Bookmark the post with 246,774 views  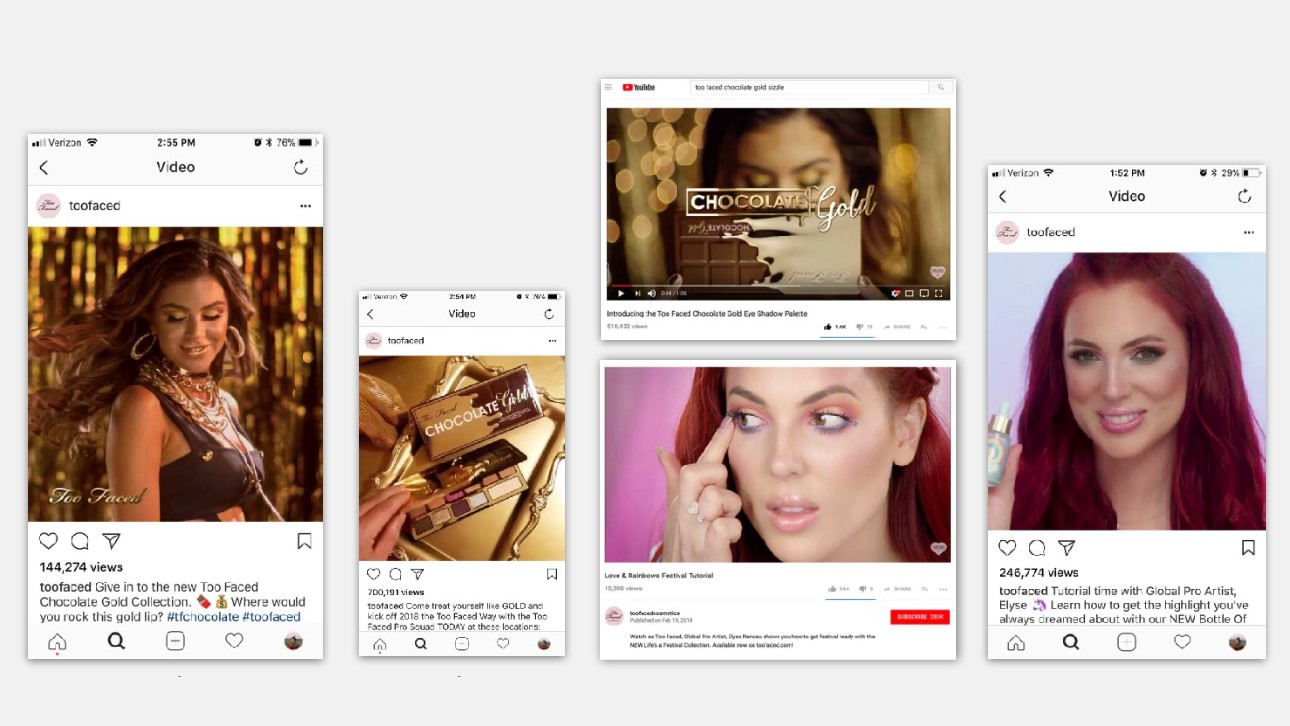[x=1248, y=548]
